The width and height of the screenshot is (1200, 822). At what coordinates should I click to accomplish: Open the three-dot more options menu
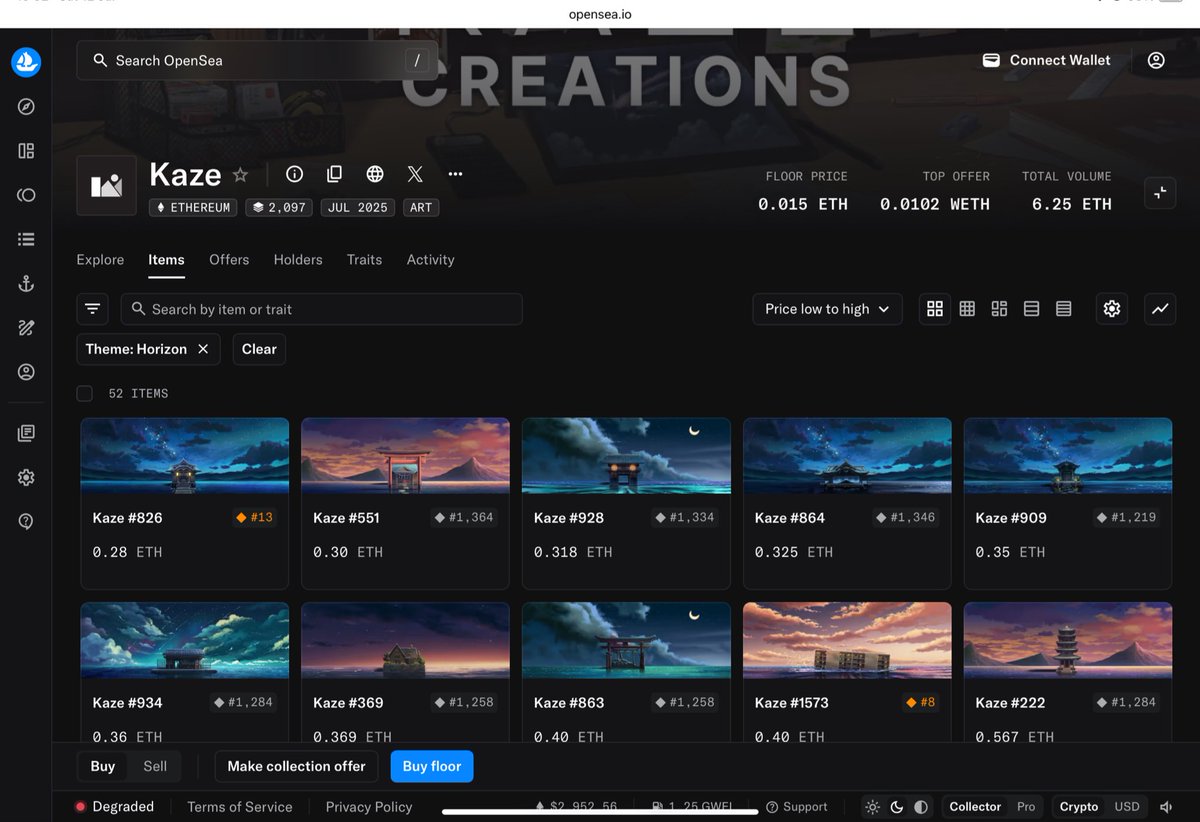(456, 174)
